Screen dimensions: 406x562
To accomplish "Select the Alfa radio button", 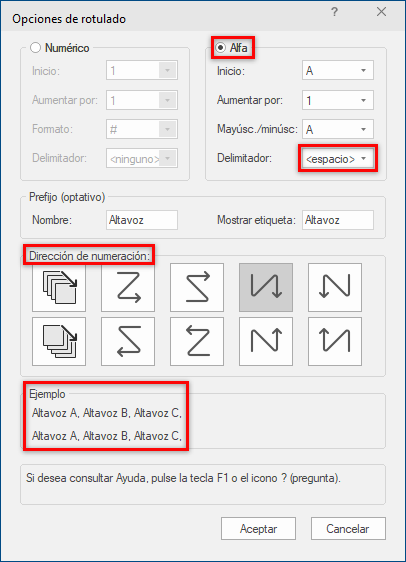I will click(221, 47).
